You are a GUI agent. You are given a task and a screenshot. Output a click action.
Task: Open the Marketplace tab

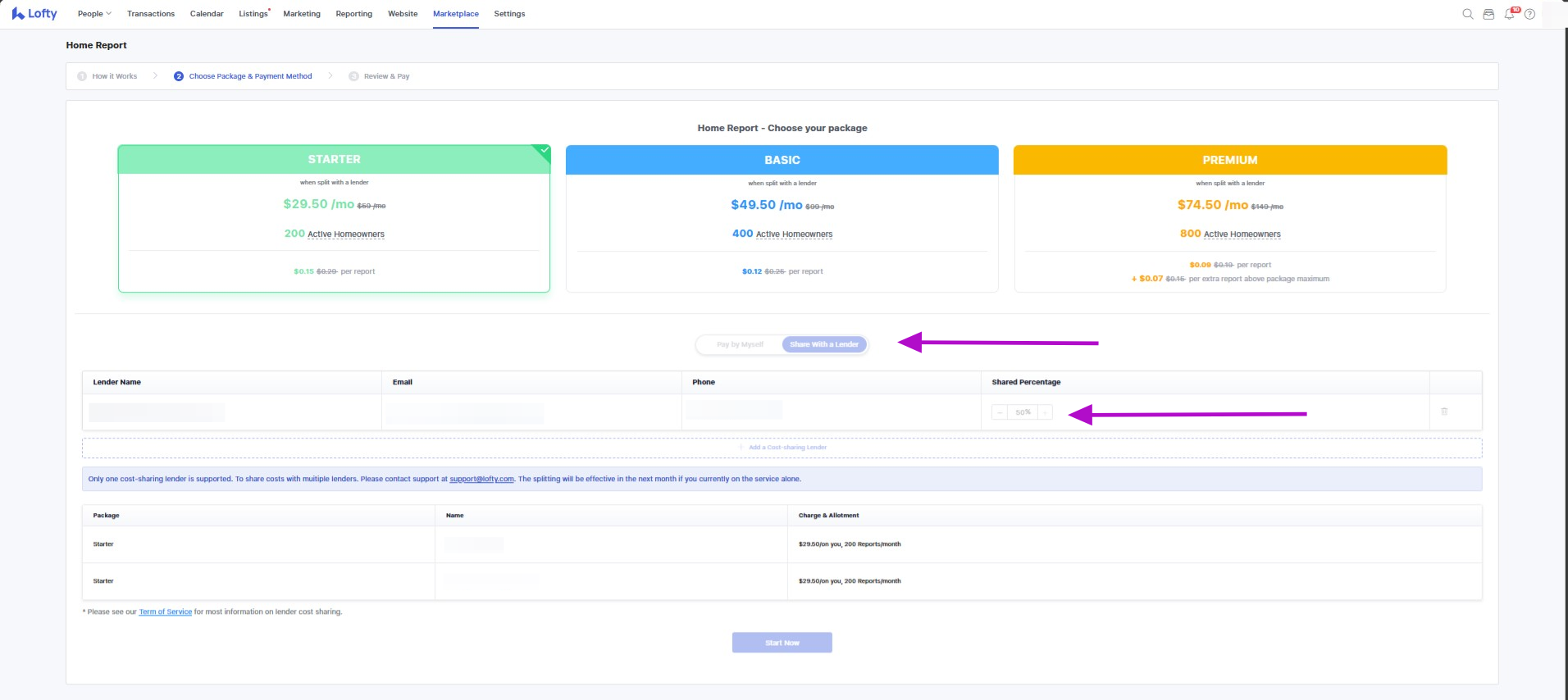point(455,14)
